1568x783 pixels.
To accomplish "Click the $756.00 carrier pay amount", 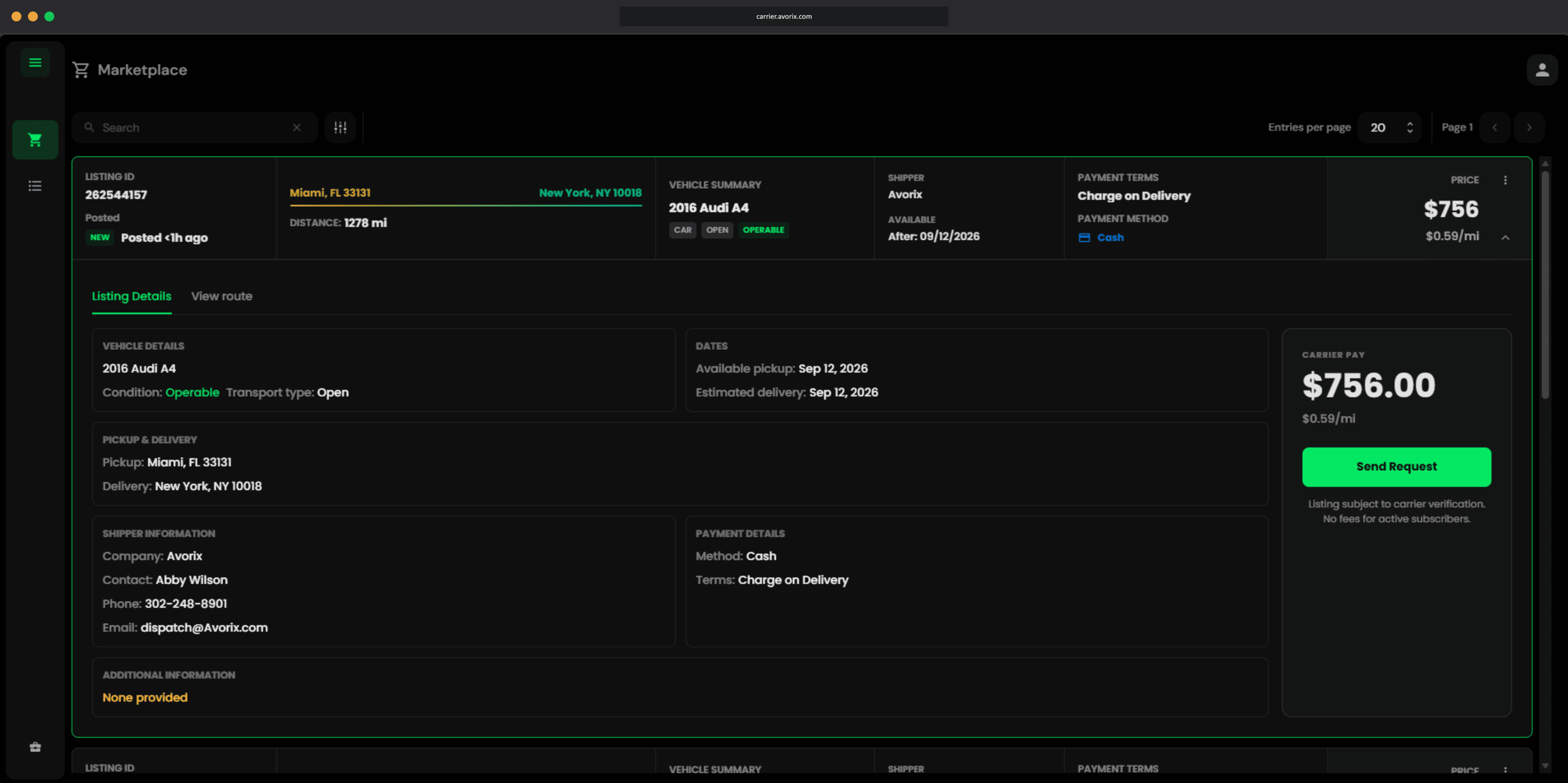I will (1369, 385).
